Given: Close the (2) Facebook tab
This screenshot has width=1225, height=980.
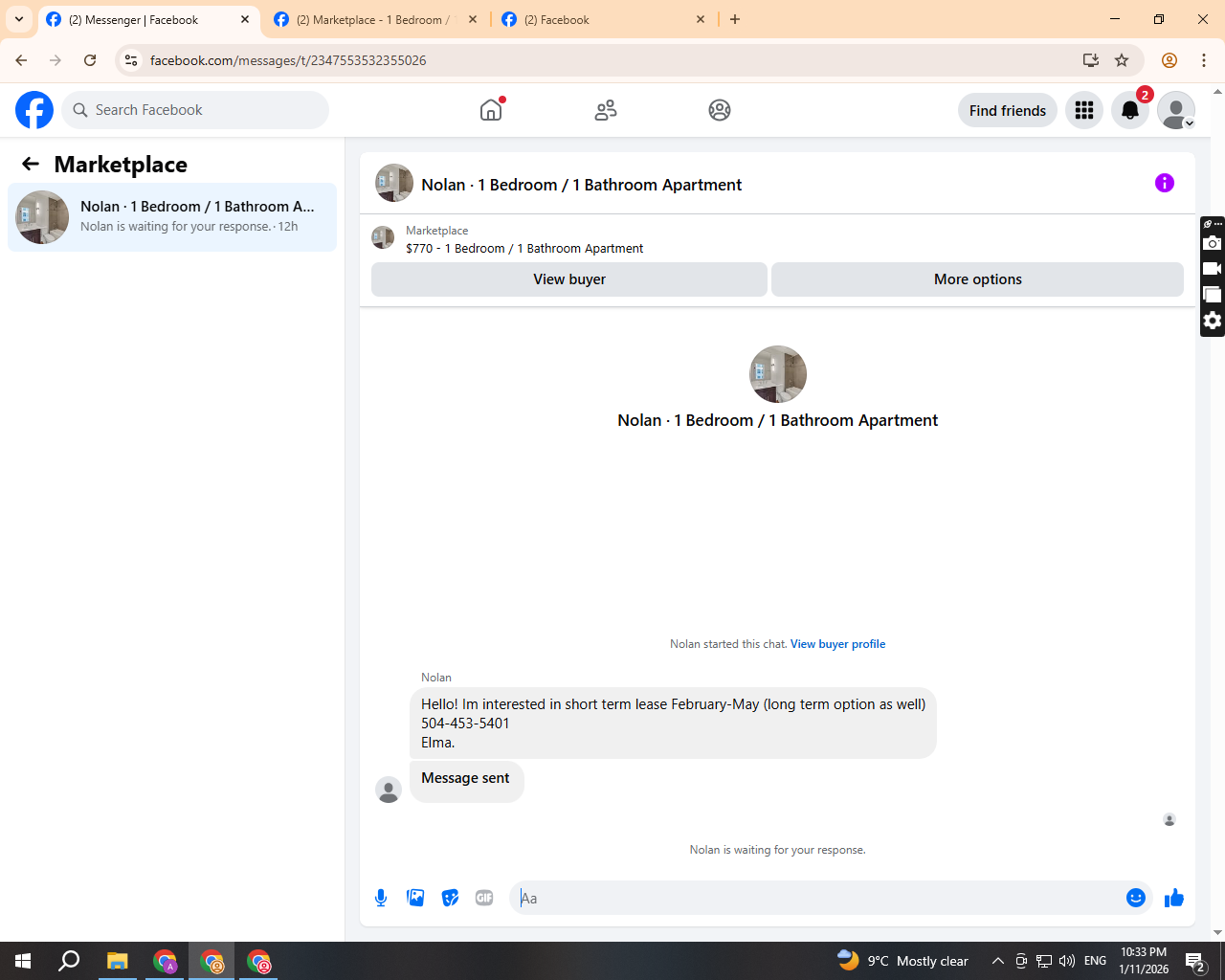Looking at the screenshot, I should 701,19.
